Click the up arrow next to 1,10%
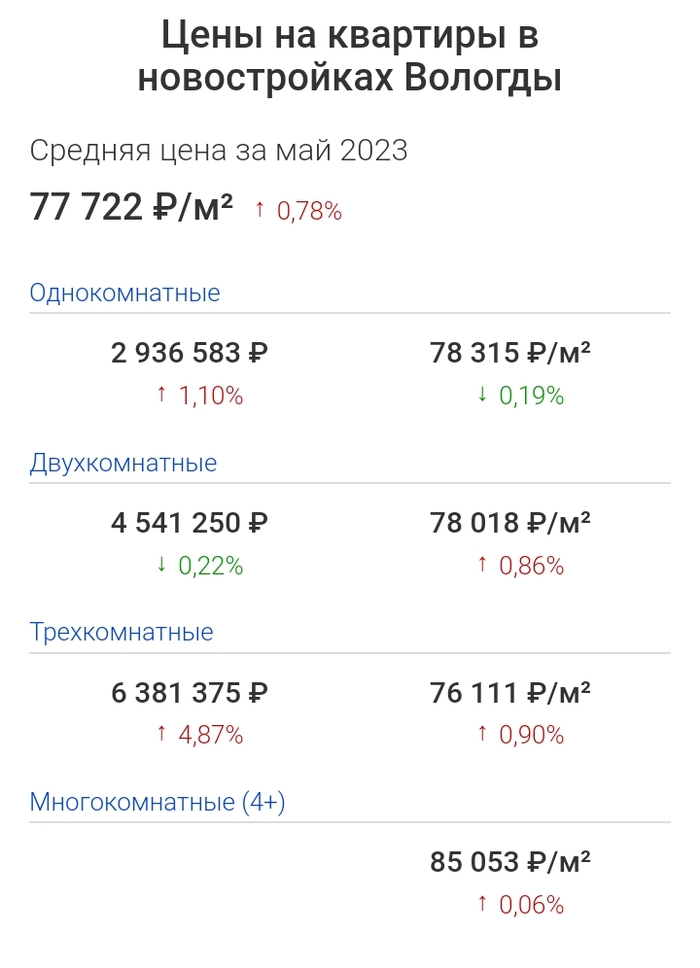This screenshot has width=700, height=968. [x=161, y=395]
